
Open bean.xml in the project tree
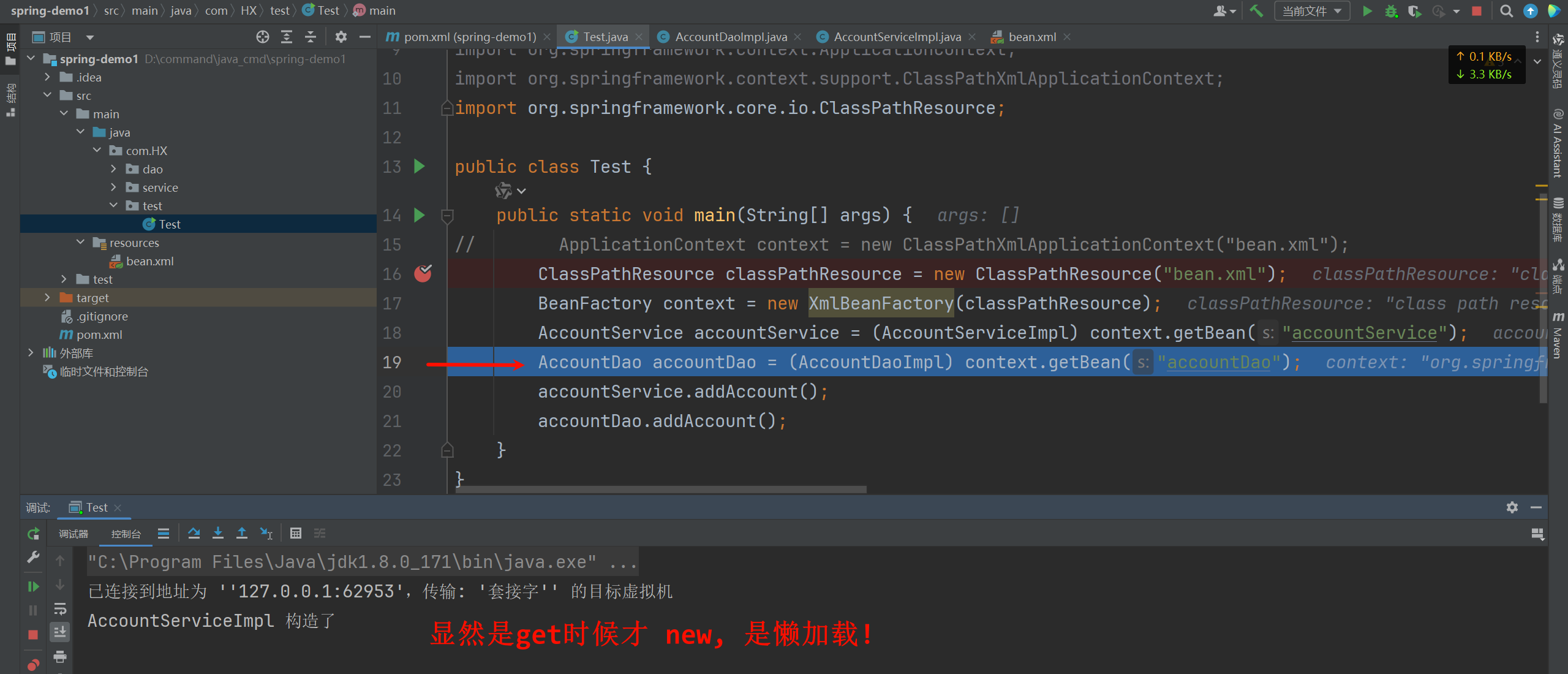[x=149, y=261]
